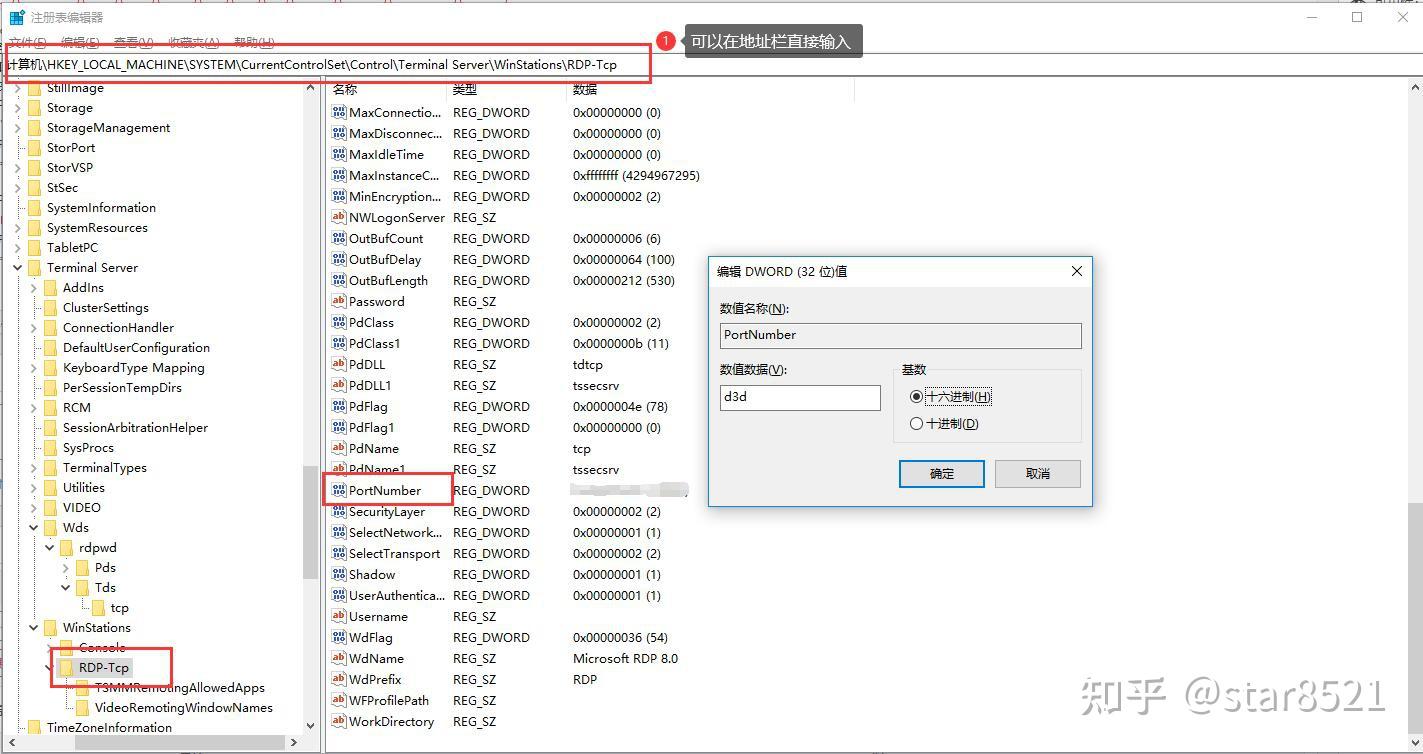This screenshot has height=754, width=1423.
Task: Collapse the Terminal Server tree node
Action: [x=18, y=267]
